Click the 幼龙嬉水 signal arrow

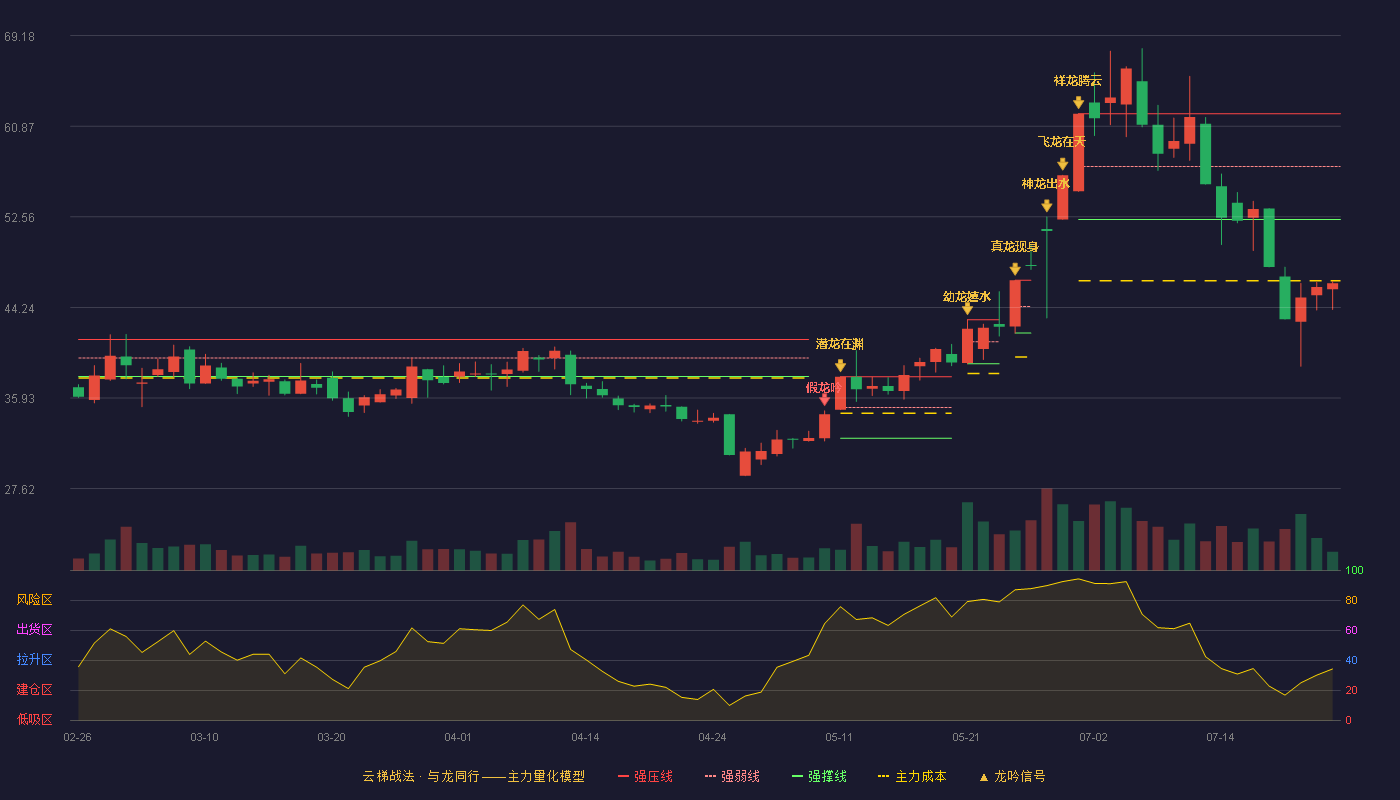[x=967, y=309]
